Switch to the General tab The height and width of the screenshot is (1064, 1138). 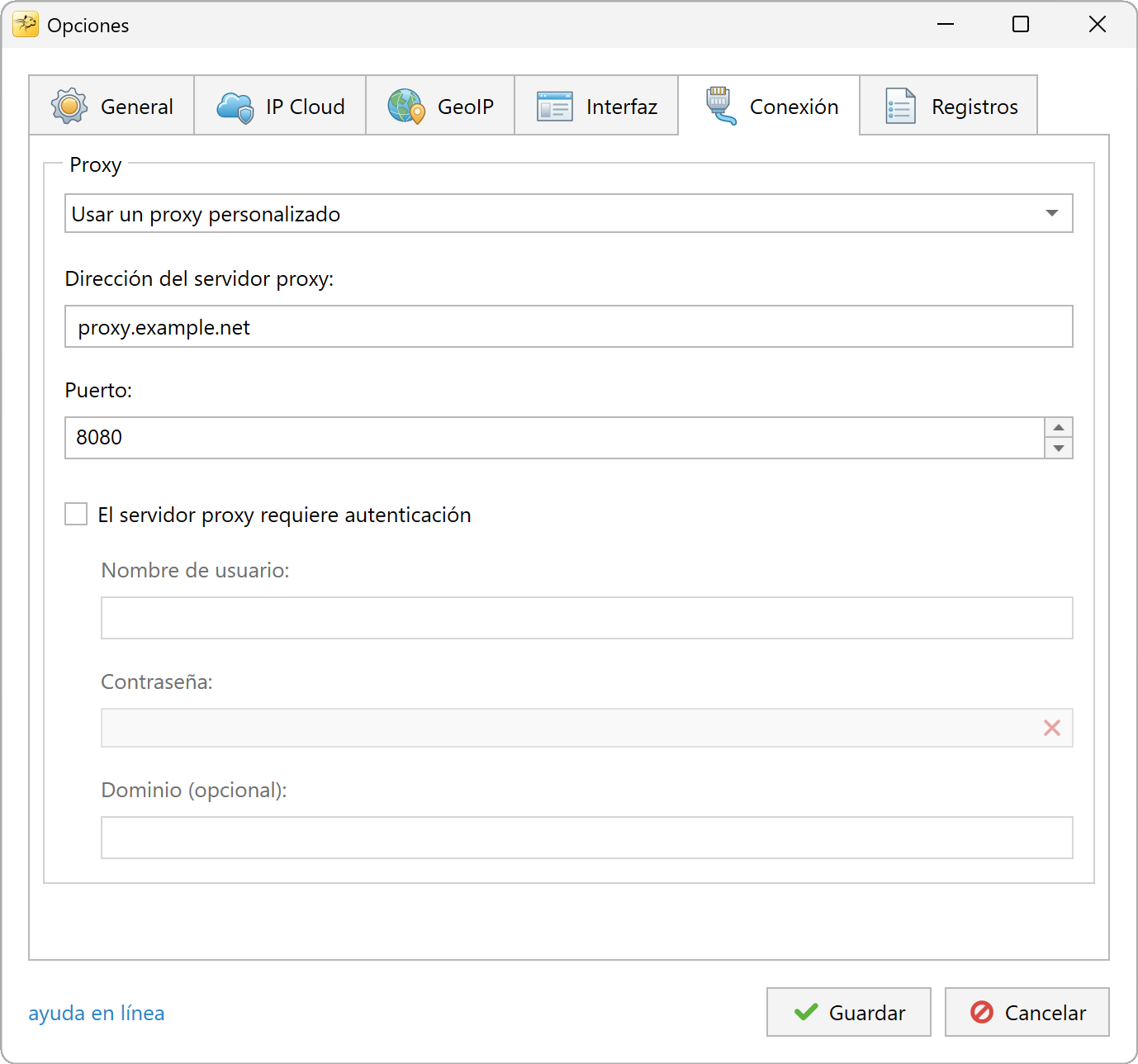coord(111,106)
